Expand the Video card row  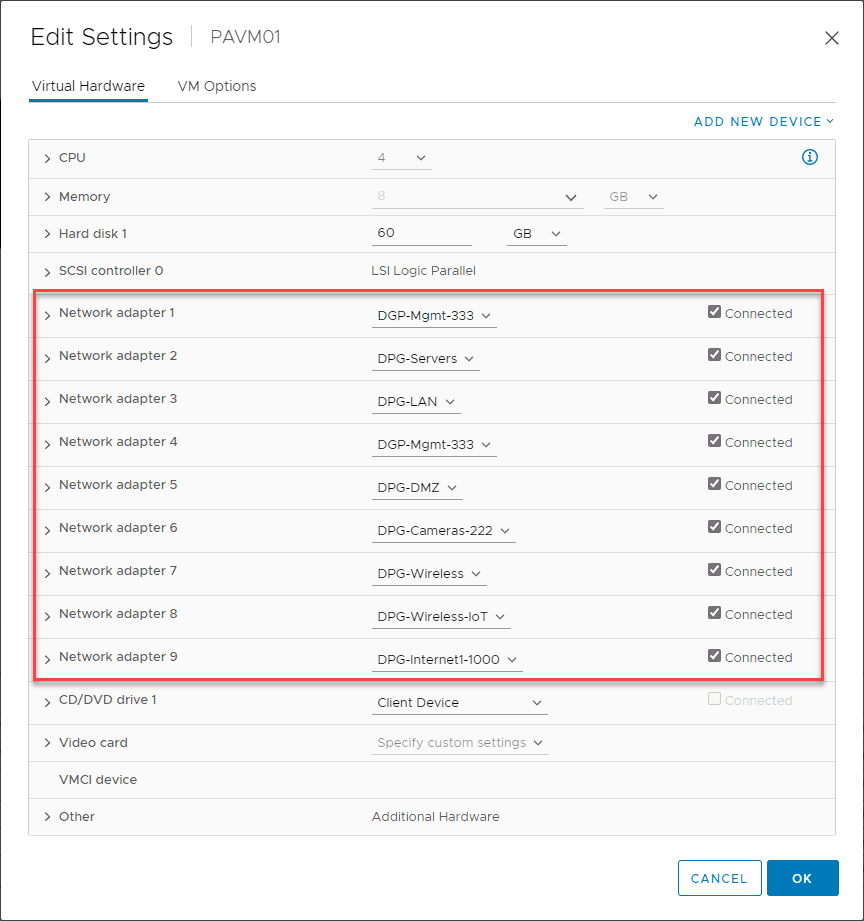pos(47,743)
